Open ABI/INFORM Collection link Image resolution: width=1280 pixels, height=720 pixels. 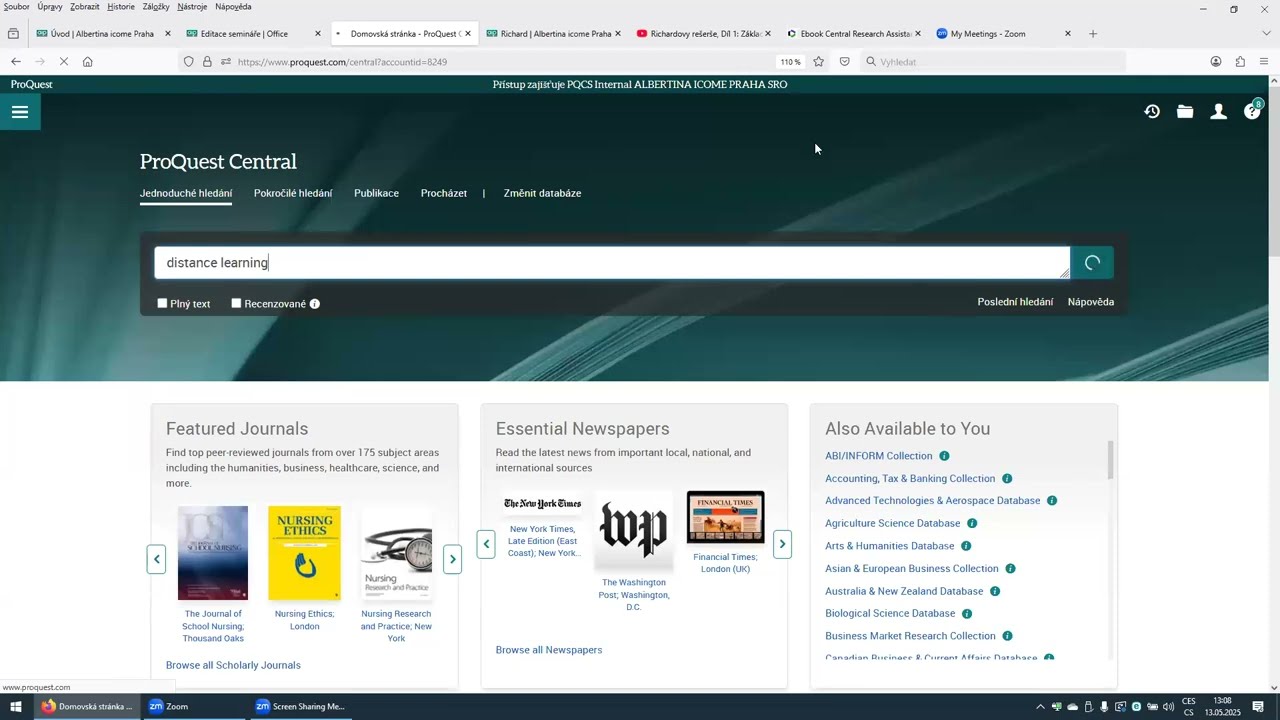pos(879,456)
